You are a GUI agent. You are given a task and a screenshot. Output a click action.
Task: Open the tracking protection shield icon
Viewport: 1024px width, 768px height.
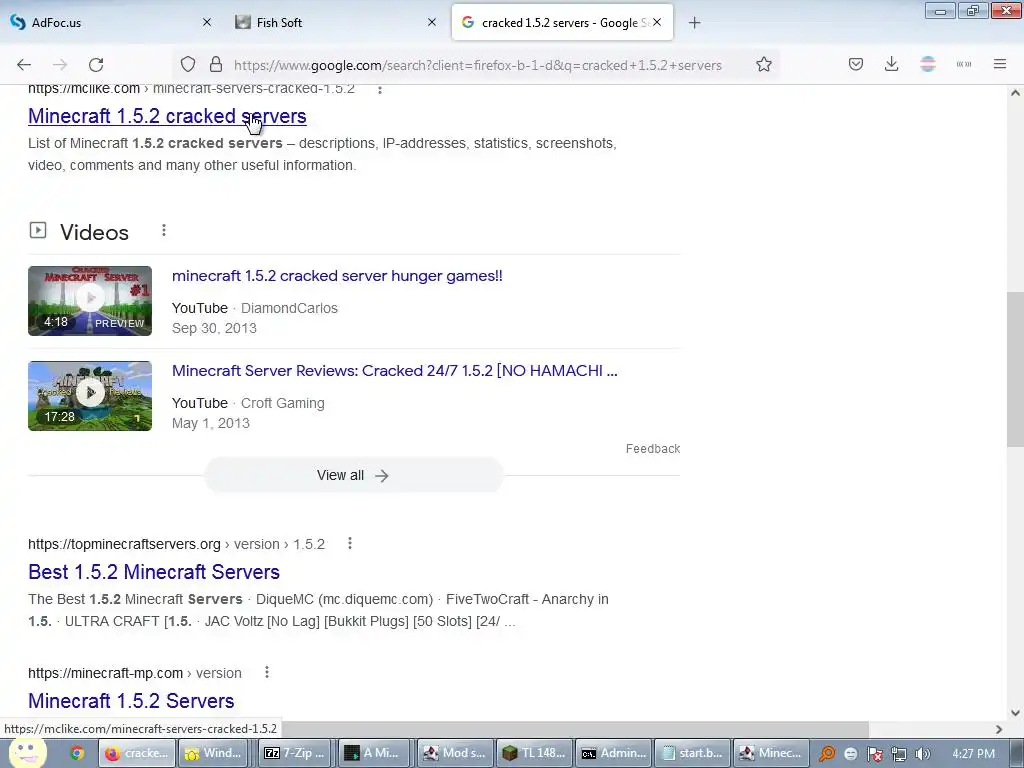188,65
